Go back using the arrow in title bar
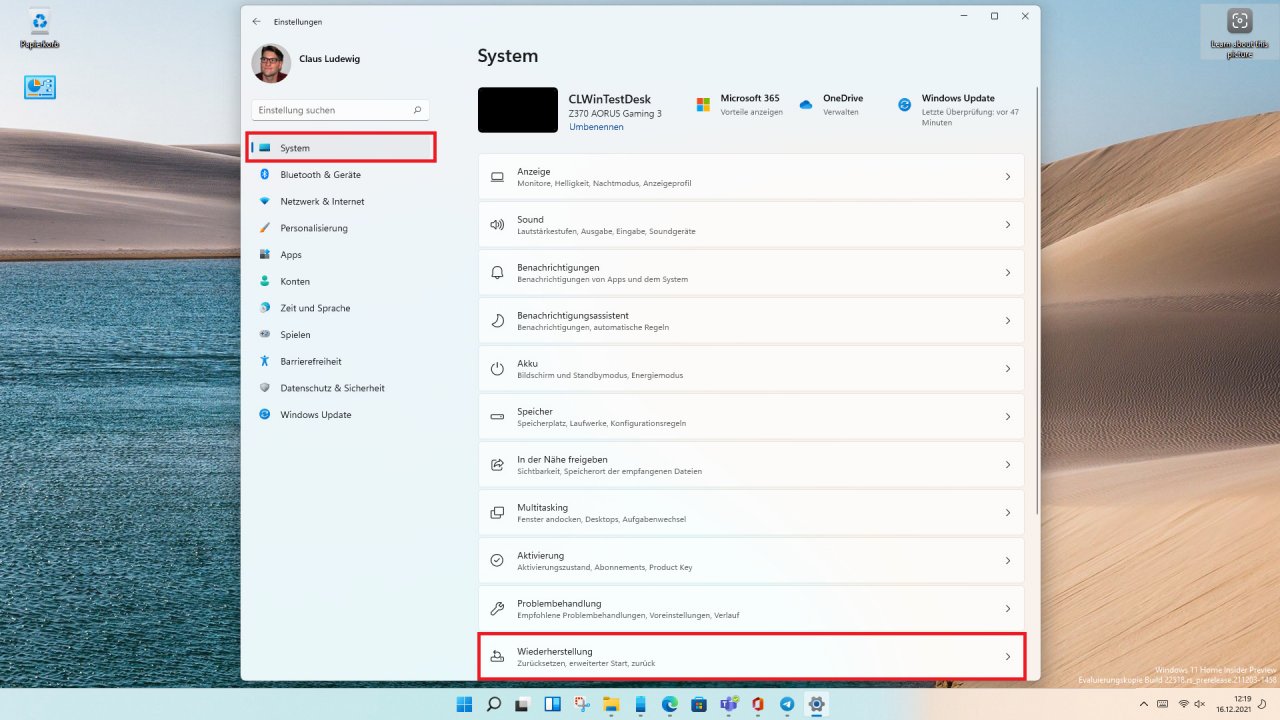1280x720 pixels. [257, 21]
